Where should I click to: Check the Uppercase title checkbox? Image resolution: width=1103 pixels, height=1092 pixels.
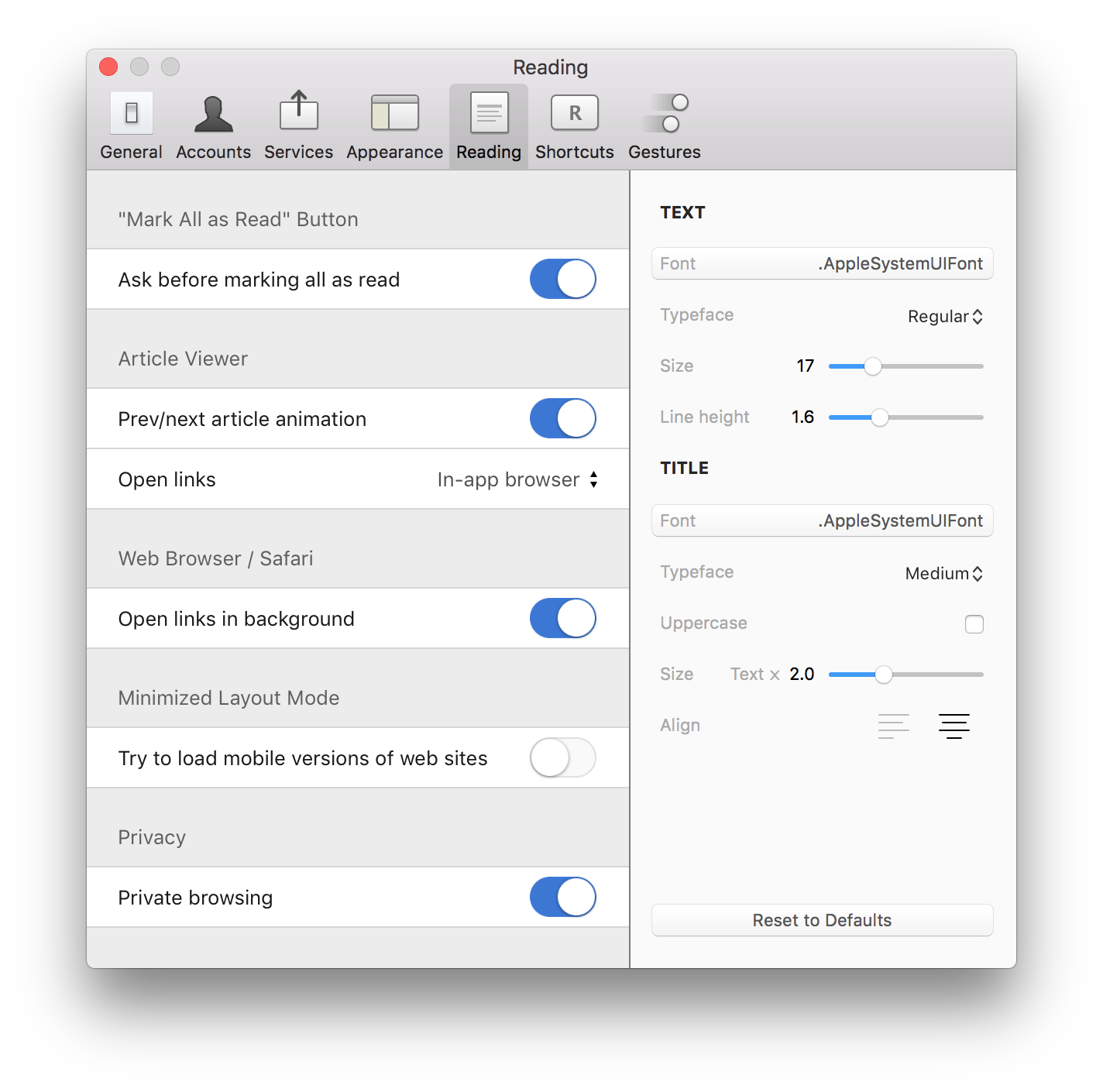[x=974, y=624]
